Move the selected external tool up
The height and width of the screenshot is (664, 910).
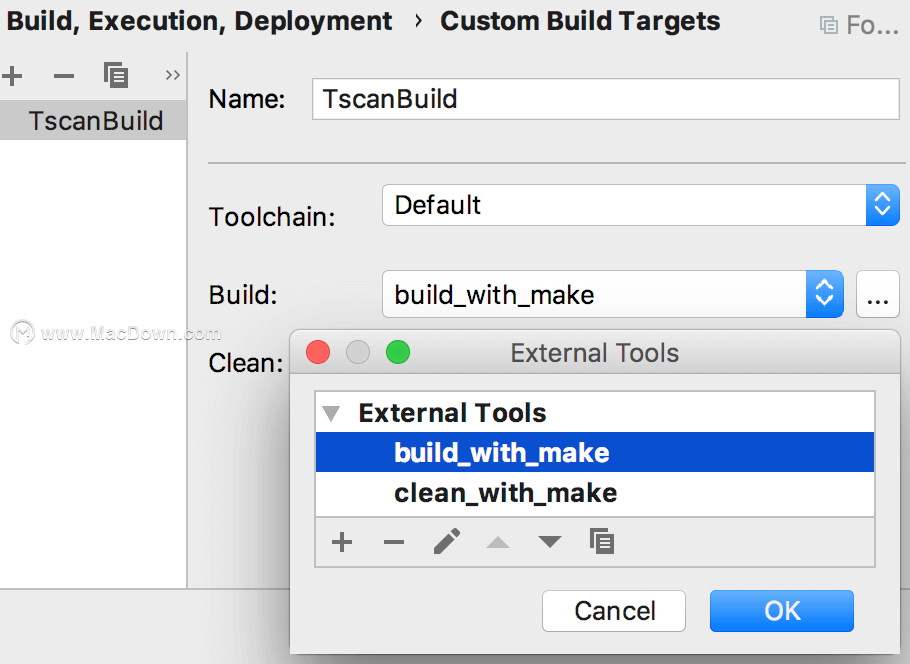[x=498, y=542]
